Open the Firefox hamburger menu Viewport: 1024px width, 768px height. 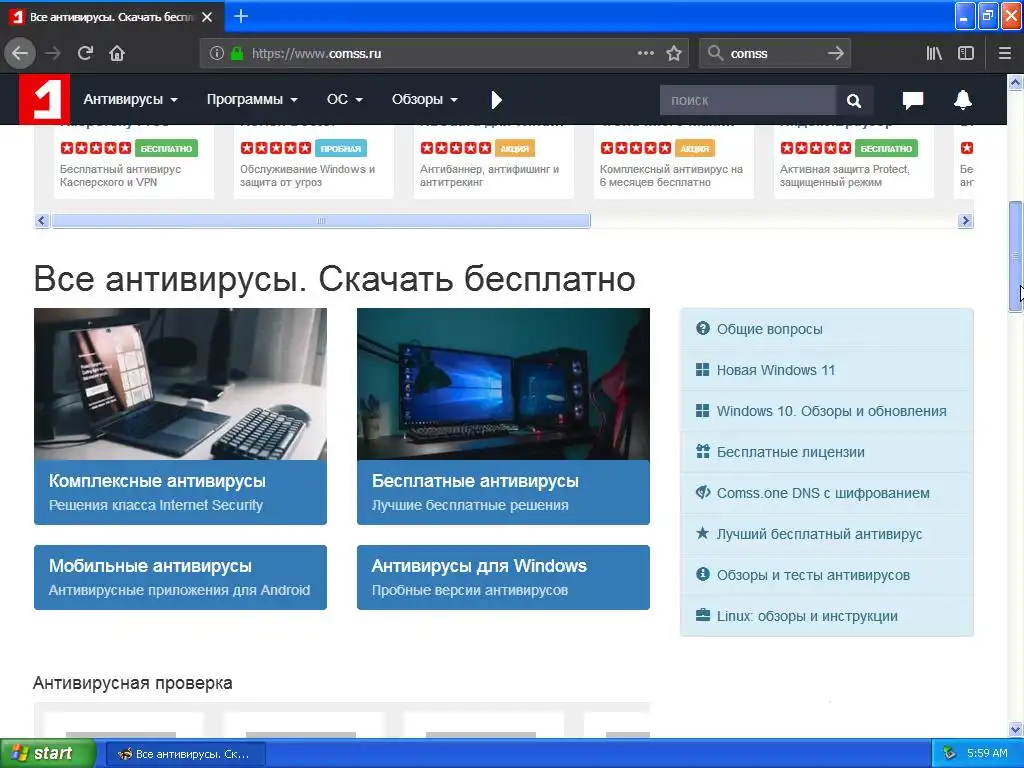pos(1005,54)
